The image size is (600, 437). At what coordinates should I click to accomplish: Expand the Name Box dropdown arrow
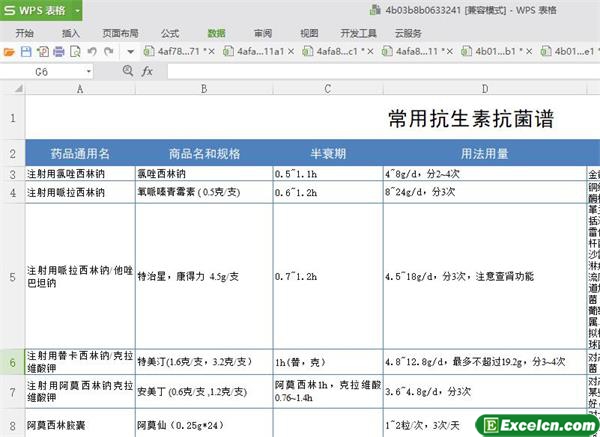click(x=88, y=72)
